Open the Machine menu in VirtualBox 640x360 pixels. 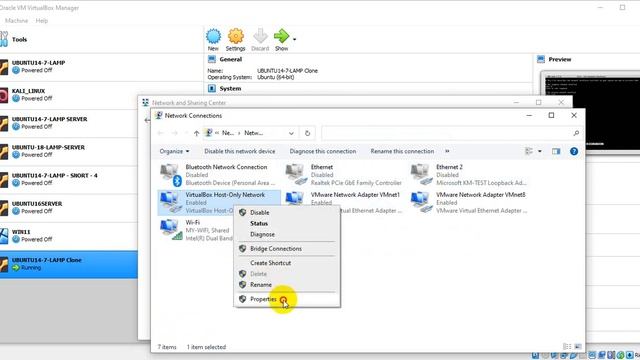pyautogui.click(x=17, y=20)
